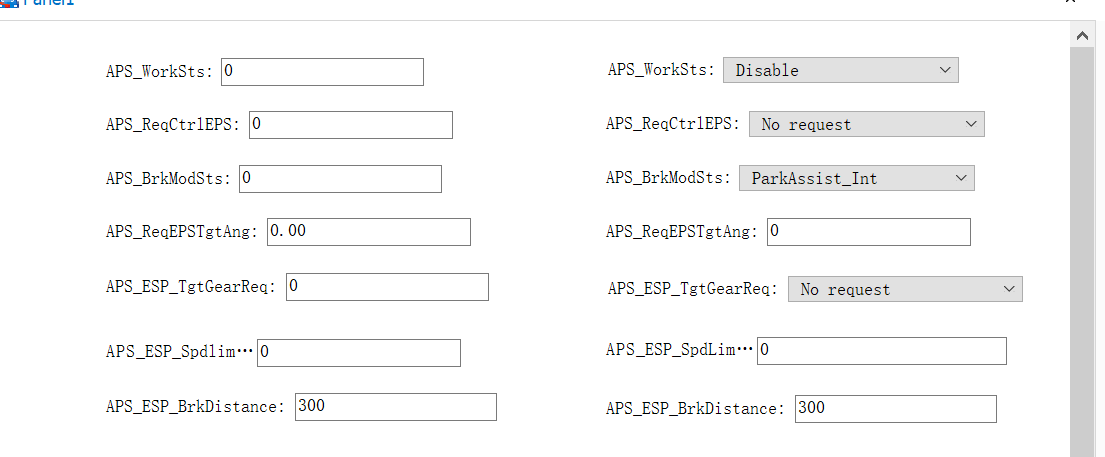
Task: Close the Panel1 window
Action: pyautogui.click(x=1071, y=3)
